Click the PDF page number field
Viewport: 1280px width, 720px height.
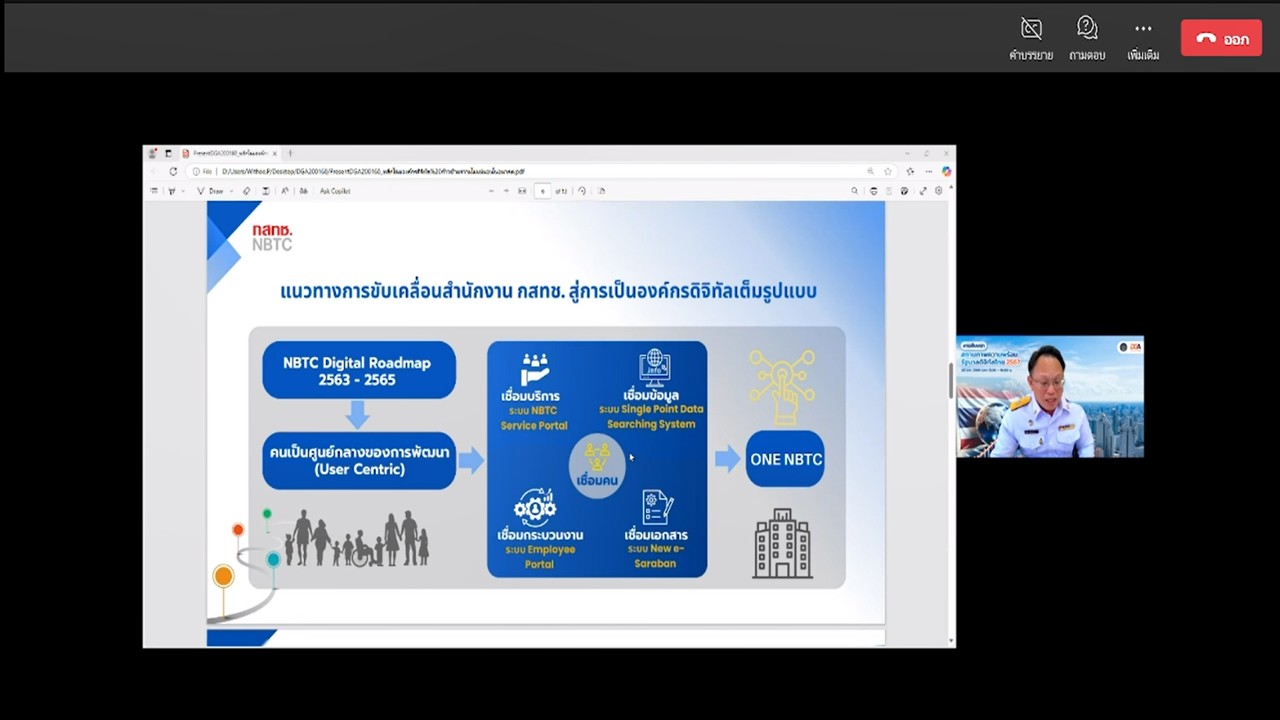[543, 191]
